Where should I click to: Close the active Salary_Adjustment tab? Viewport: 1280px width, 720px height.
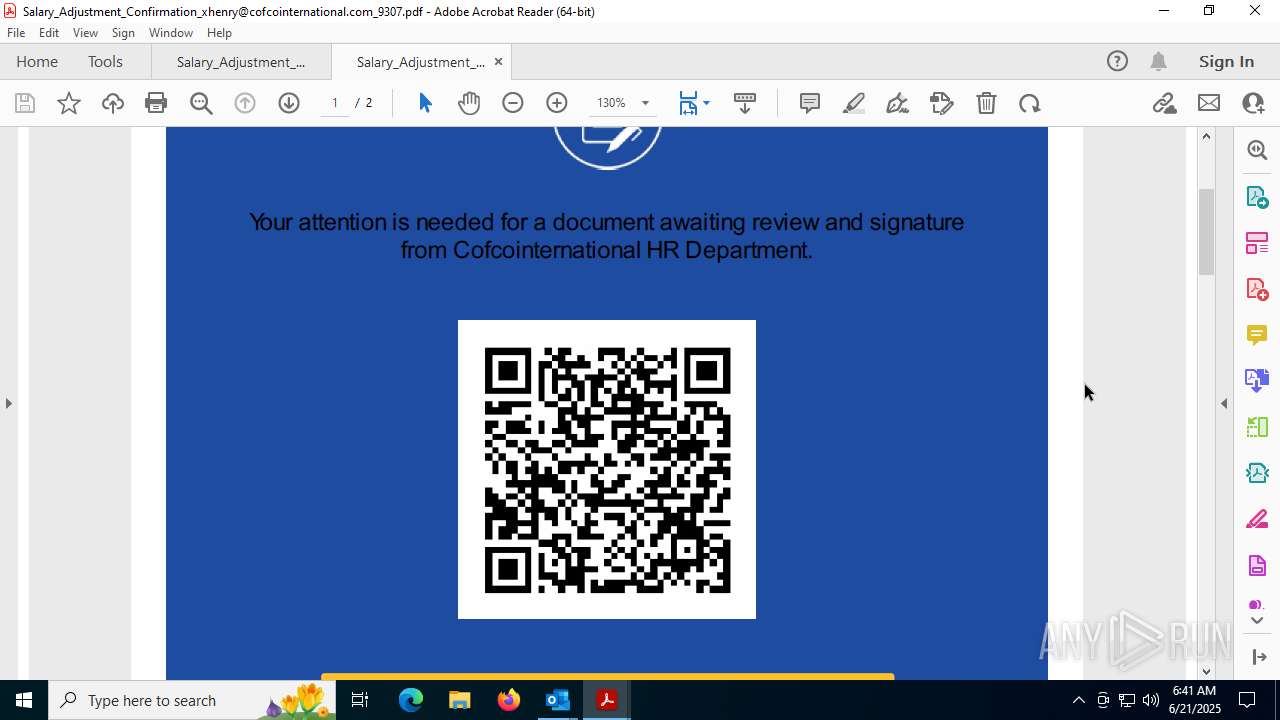pyautogui.click(x=498, y=62)
